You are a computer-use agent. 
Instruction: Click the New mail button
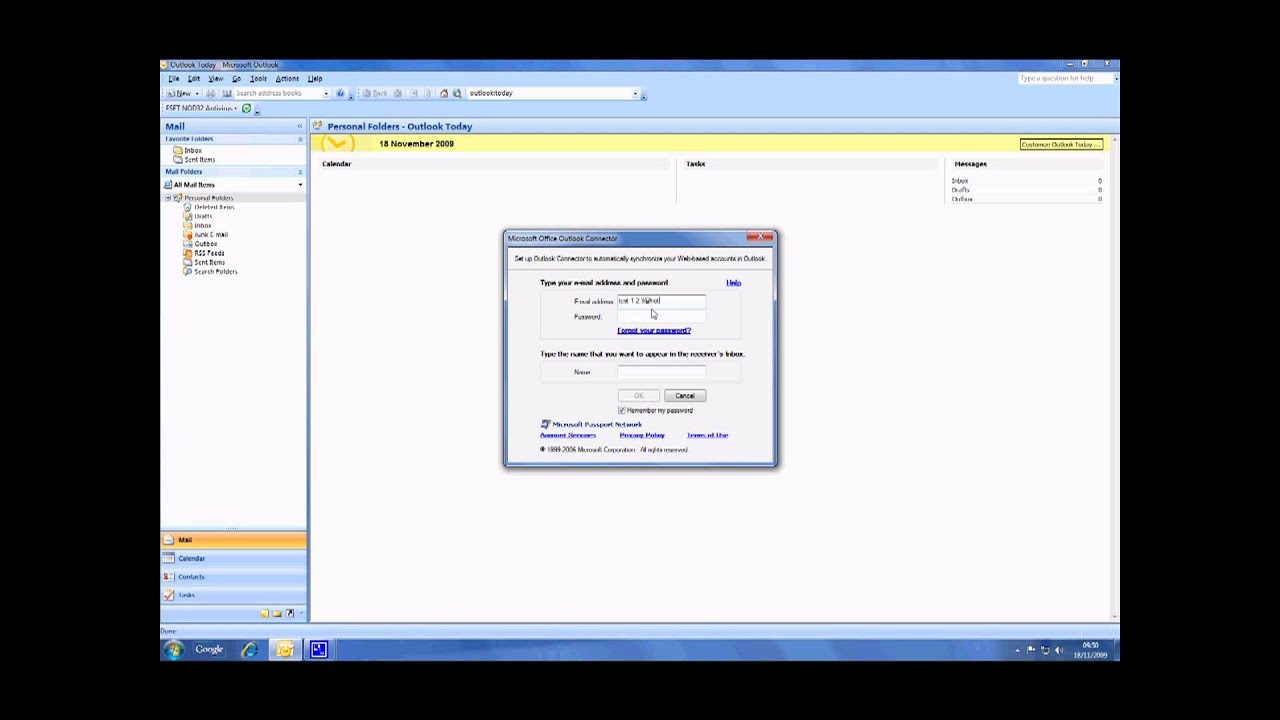[x=177, y=93]
